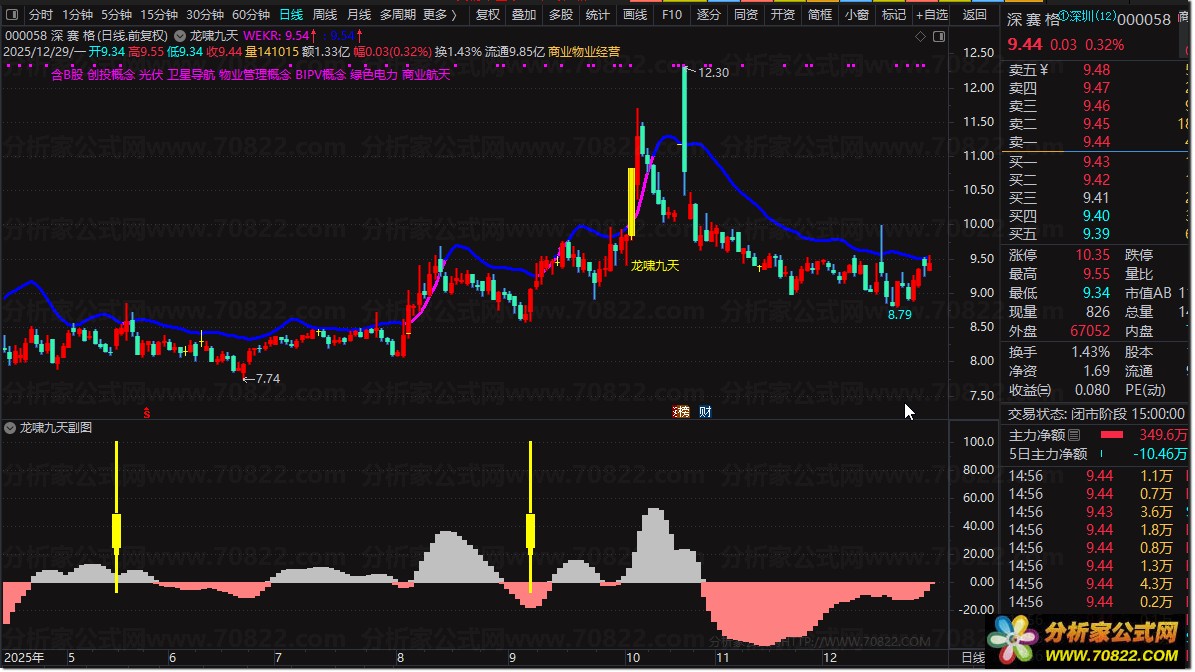This screenshot has height=672, width=1195.
Task: Click the 买一 price 9.43
Action: coord(1097,162)
